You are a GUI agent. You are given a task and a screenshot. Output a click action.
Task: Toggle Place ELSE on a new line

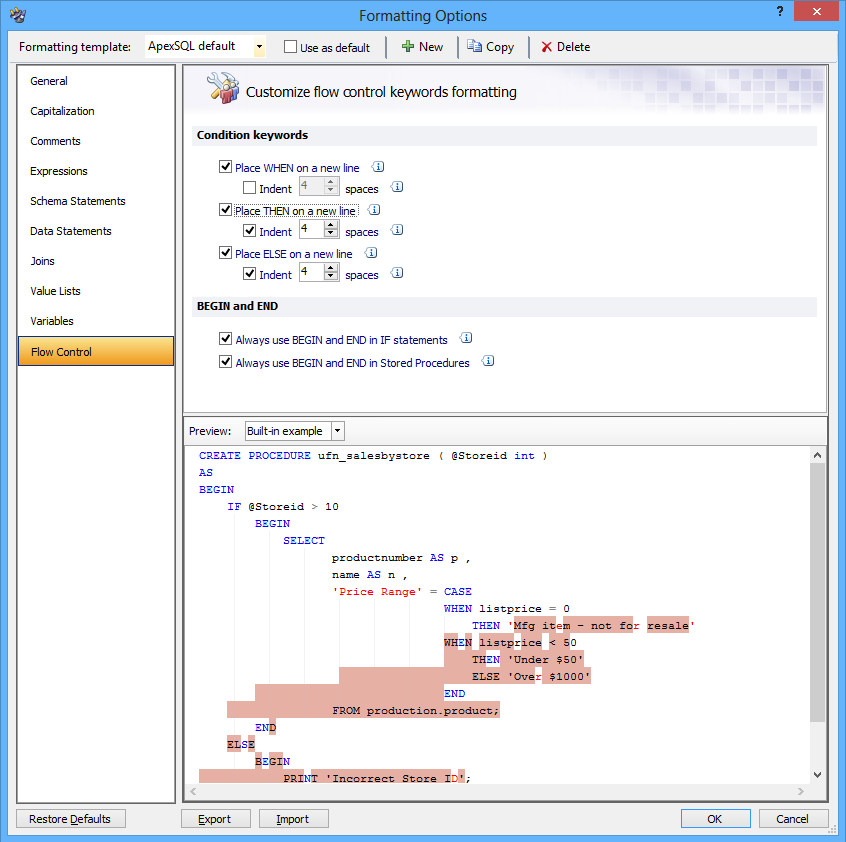click(x=226, y=252)
